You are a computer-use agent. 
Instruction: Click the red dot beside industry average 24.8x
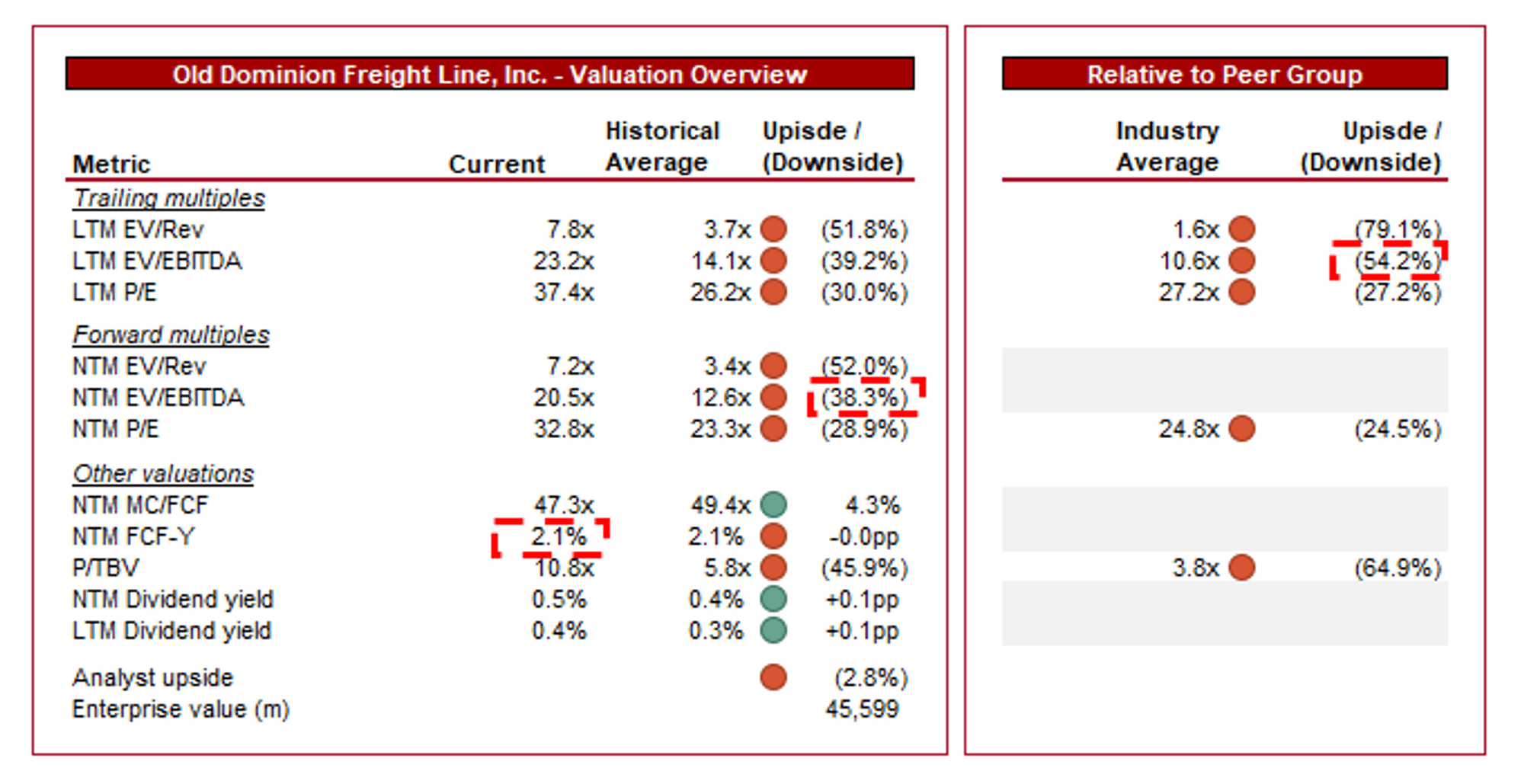1241,428
